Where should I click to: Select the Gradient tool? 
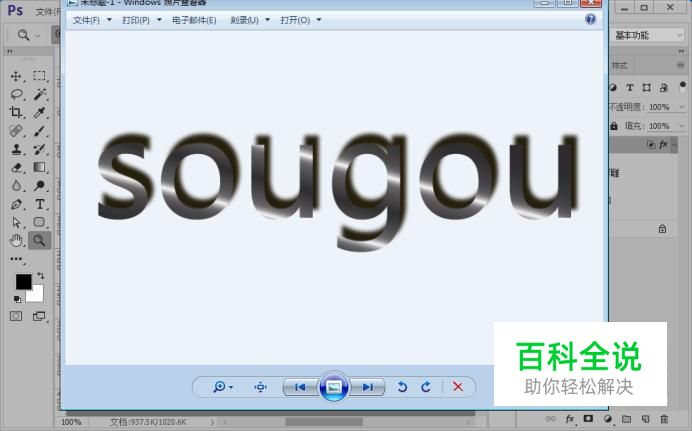(39, 167)
